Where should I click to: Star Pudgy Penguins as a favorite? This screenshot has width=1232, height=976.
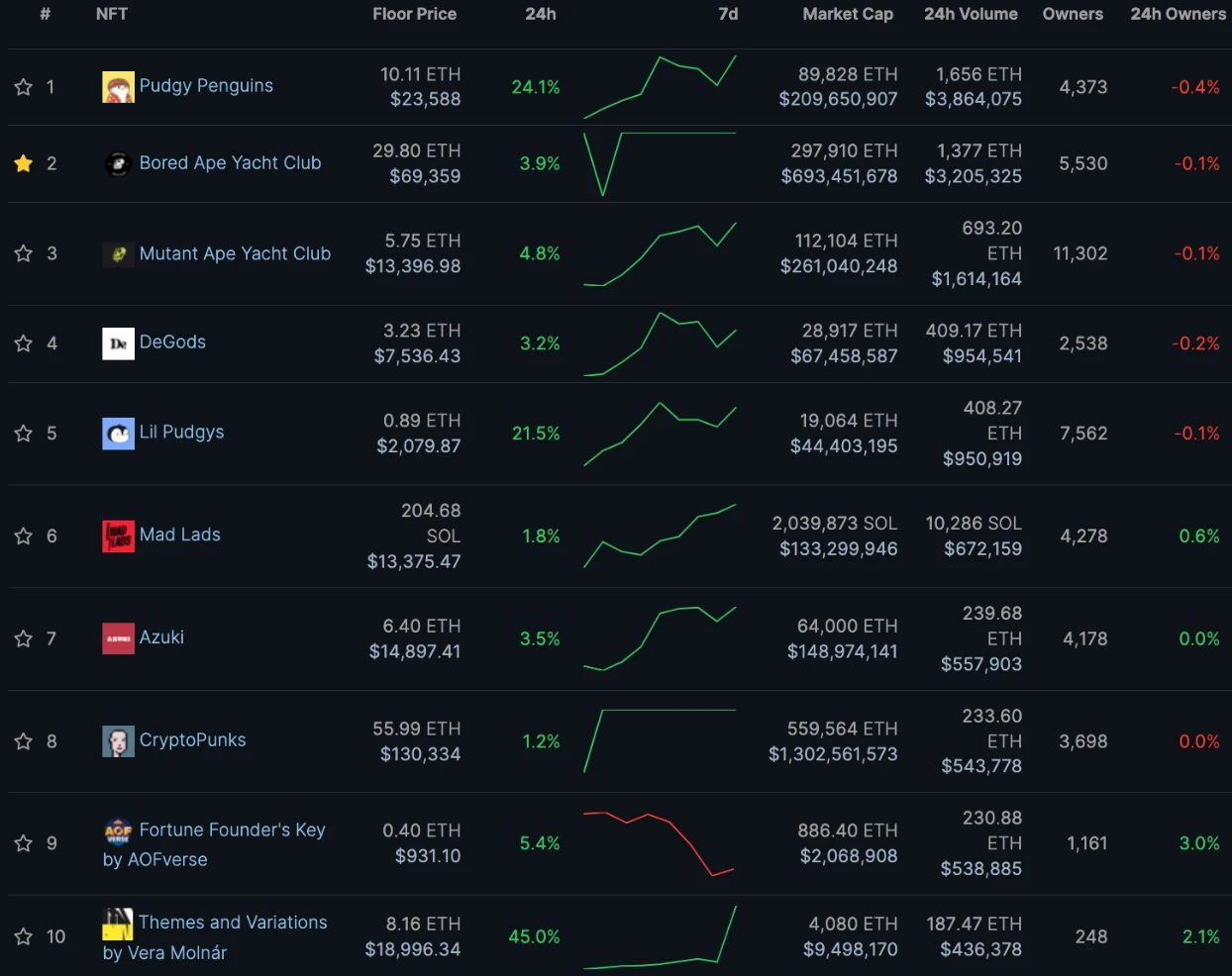click(x=24, y=87)
